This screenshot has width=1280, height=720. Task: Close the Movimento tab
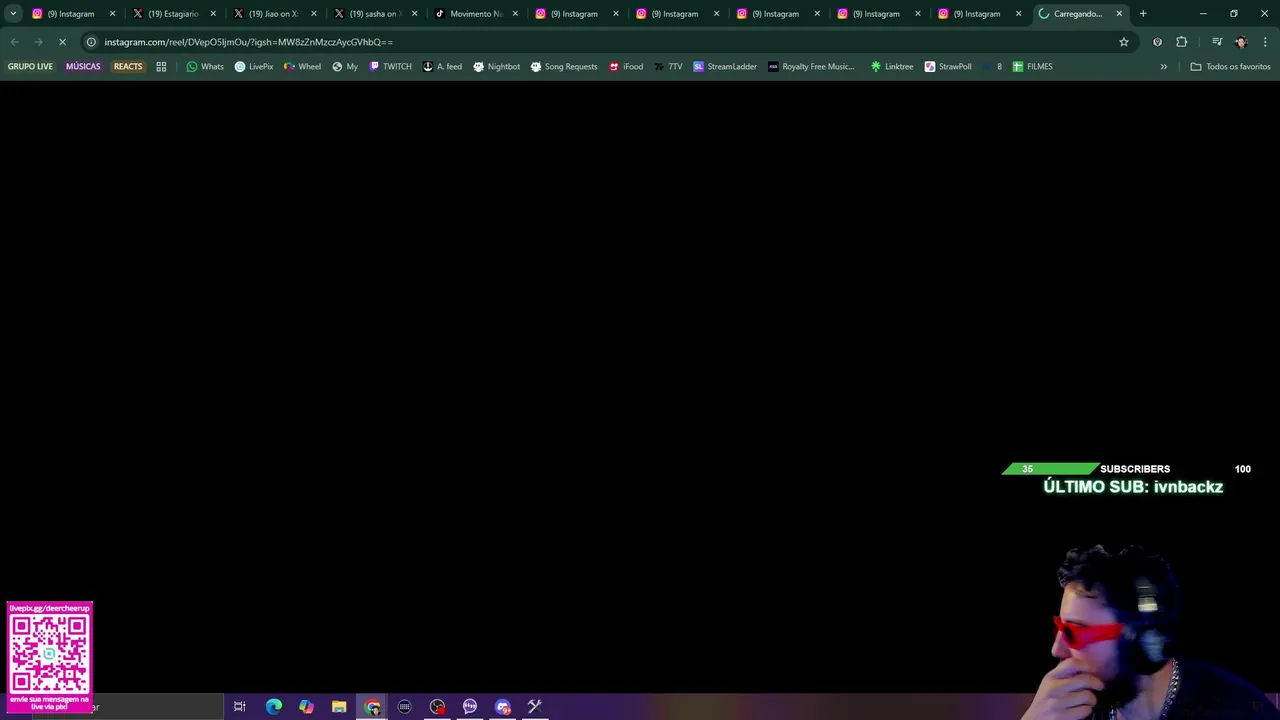pos(515,14)
